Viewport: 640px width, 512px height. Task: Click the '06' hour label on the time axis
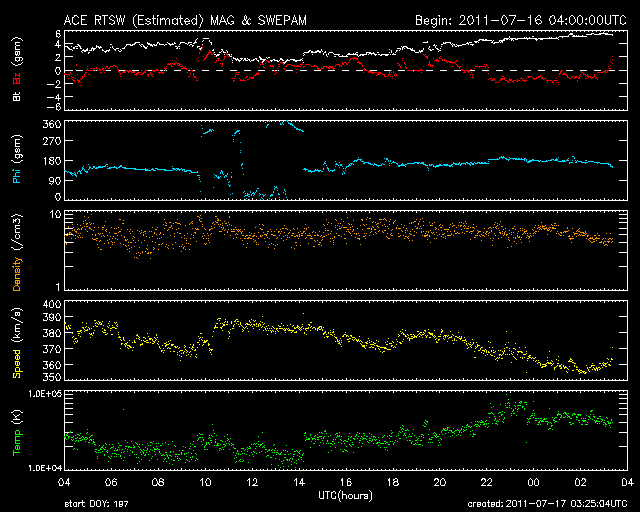[111, 483]
